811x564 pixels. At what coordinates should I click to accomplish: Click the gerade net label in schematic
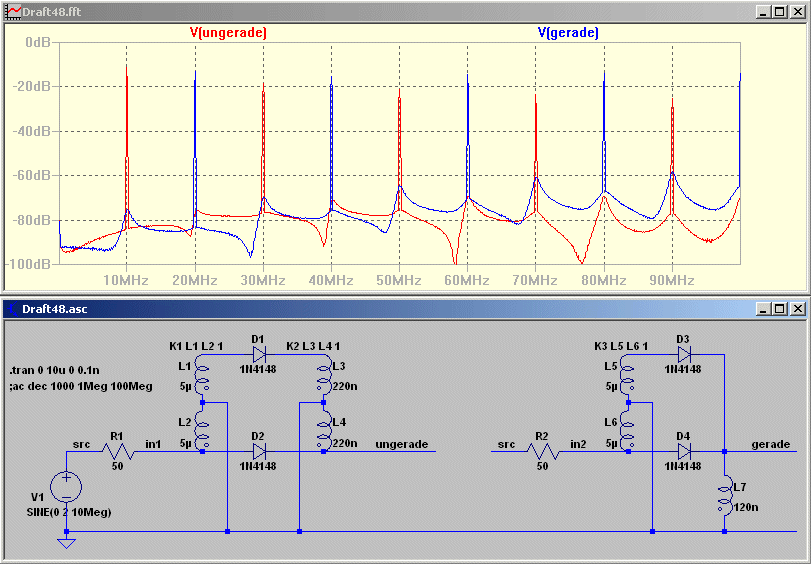(771, 444)
